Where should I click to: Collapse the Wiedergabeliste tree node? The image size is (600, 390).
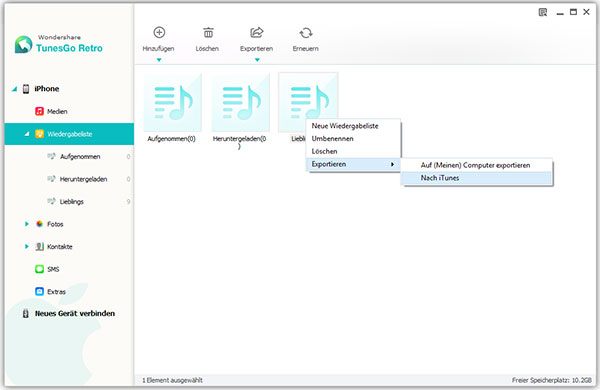[x=27, y=134]
